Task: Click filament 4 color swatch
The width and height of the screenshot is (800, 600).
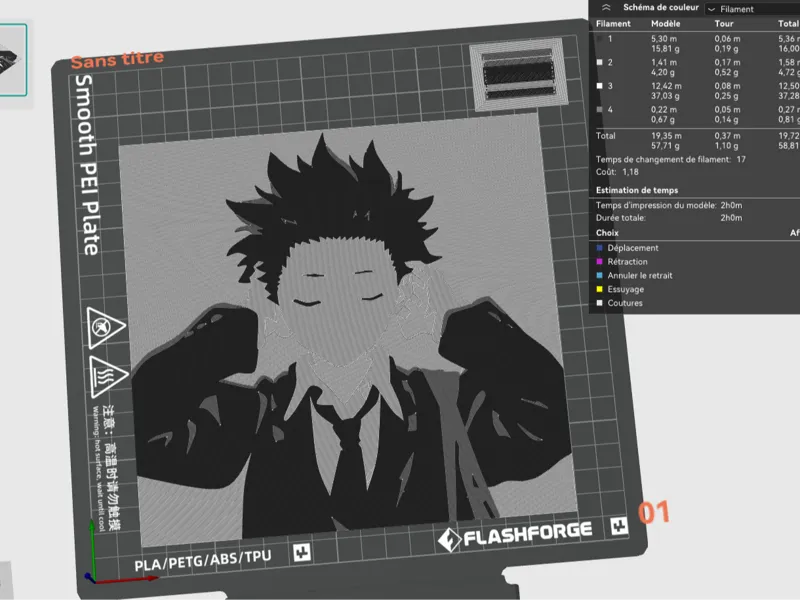Action: [599, 109]
